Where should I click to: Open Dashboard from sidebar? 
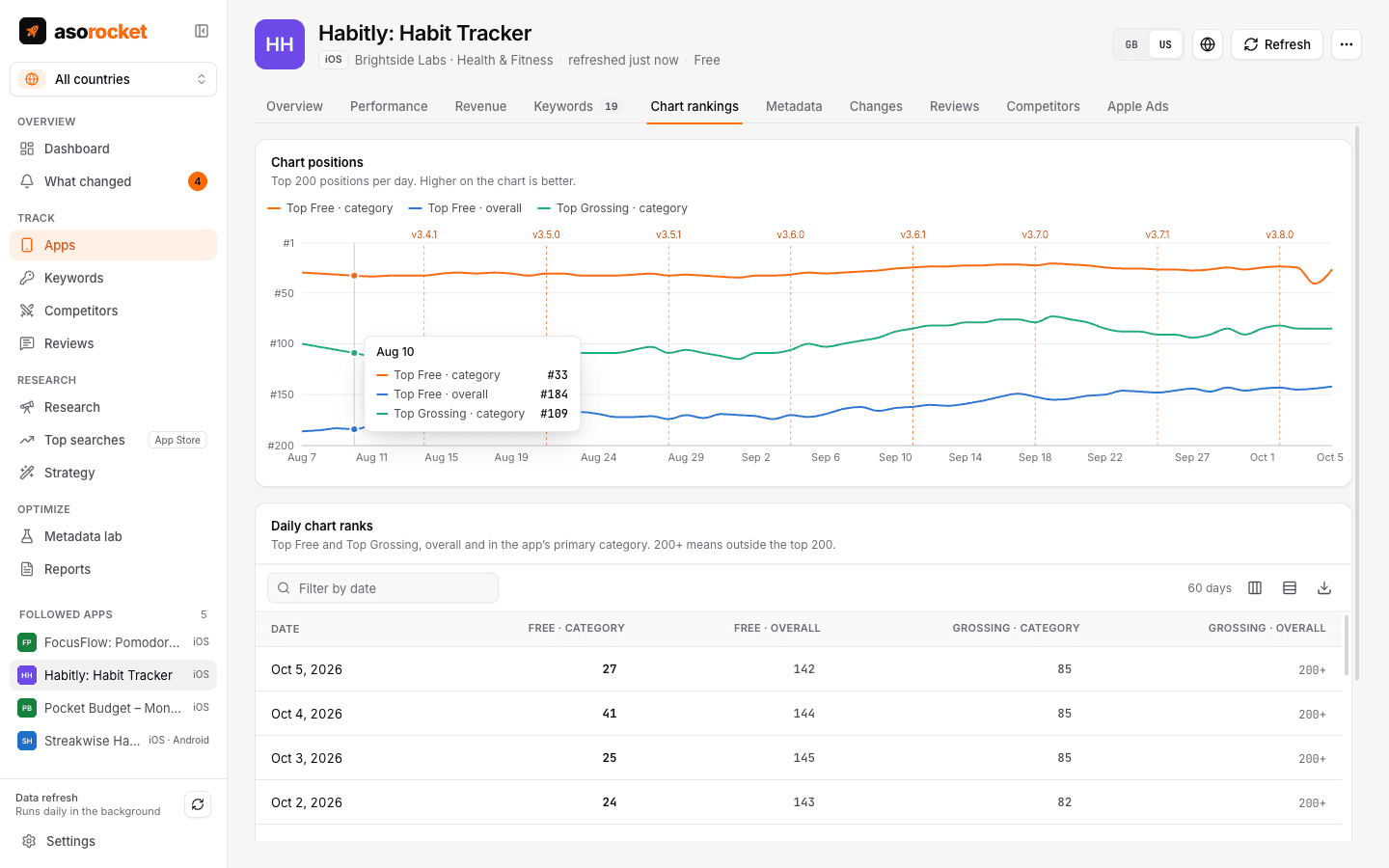click(x=113, y=149)
